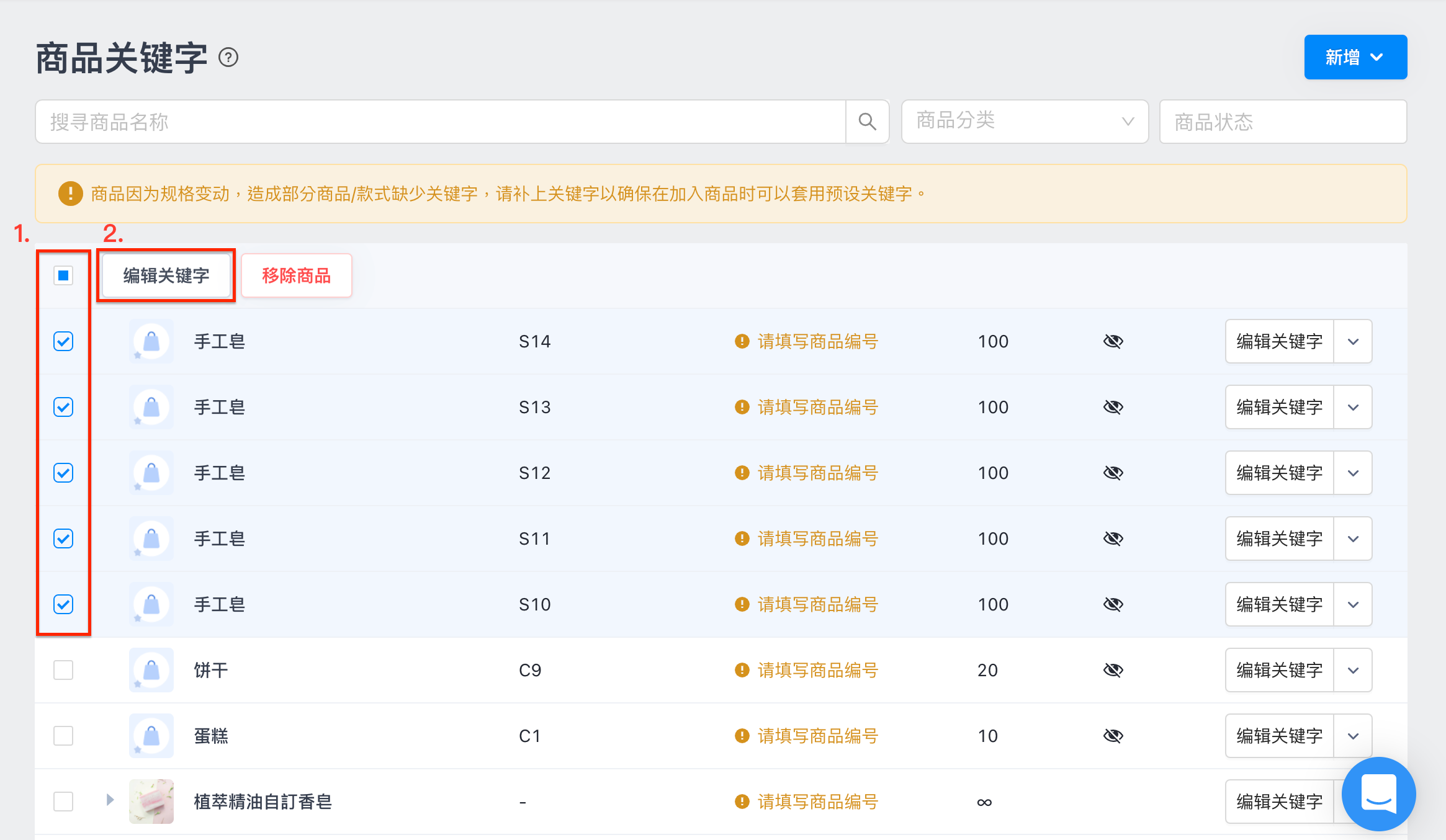Click the product thumbnail of 手工皂 S10
This screenshot has height=840, width=1446.
(x=151, y=604)
